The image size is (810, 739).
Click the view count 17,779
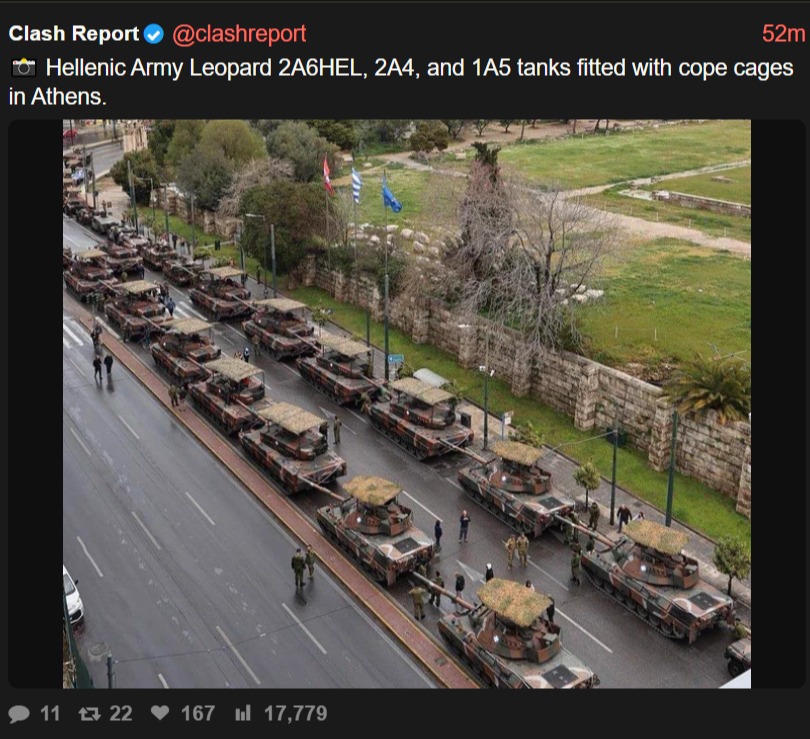pos(295,714)
